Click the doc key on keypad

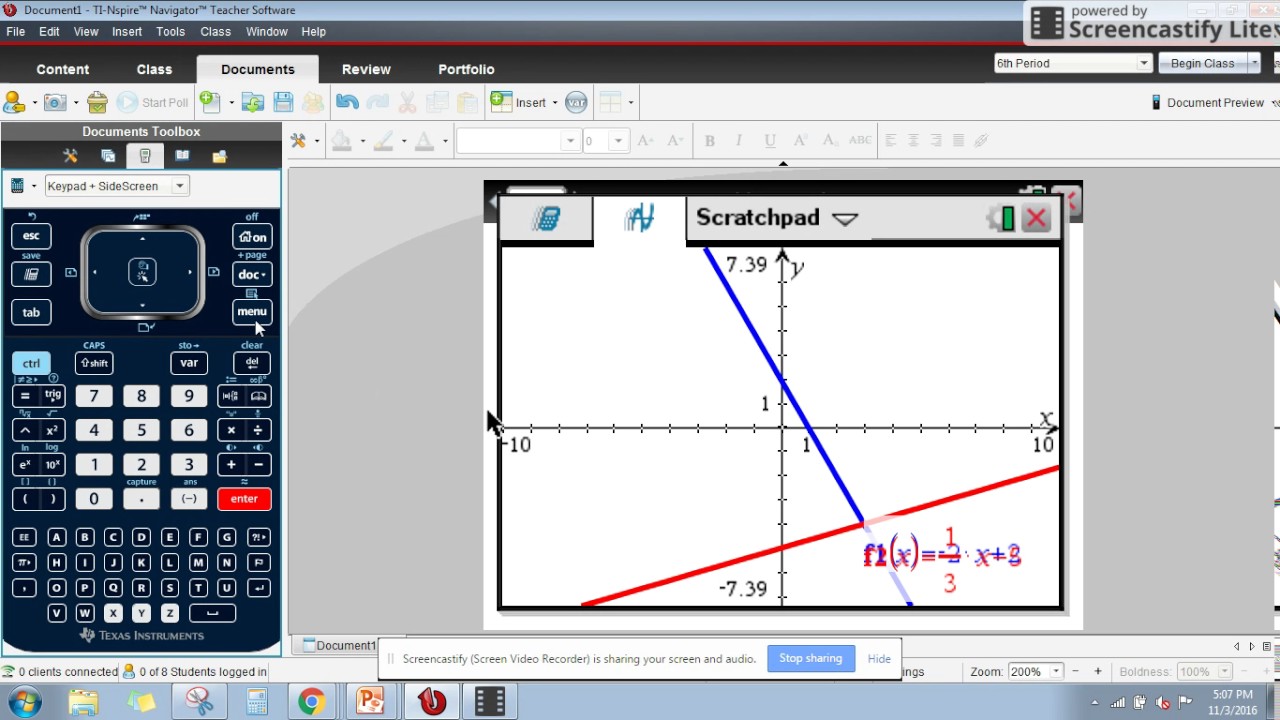coord(251,274)
